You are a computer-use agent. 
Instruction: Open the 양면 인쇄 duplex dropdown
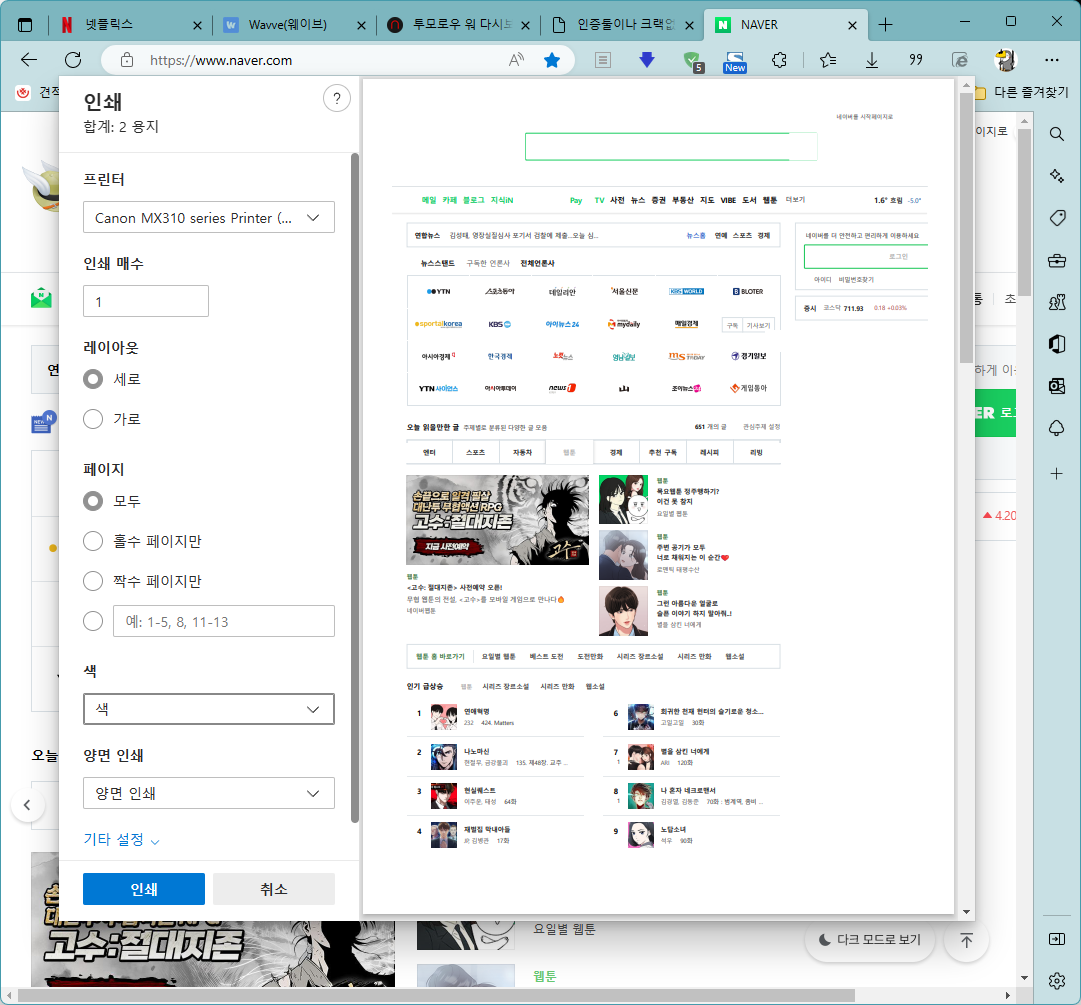pyautogui.click(x=209, y=793)
